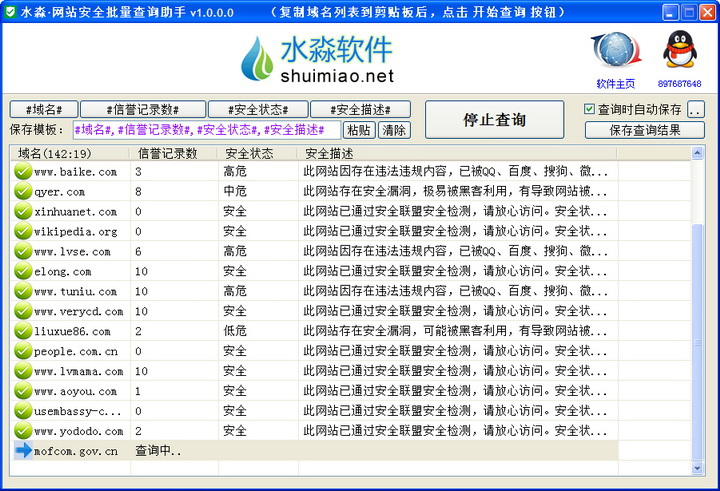Click green check icon for elong.com
The height and width of the screenshot is (491, 720).
tap(23, 271)
